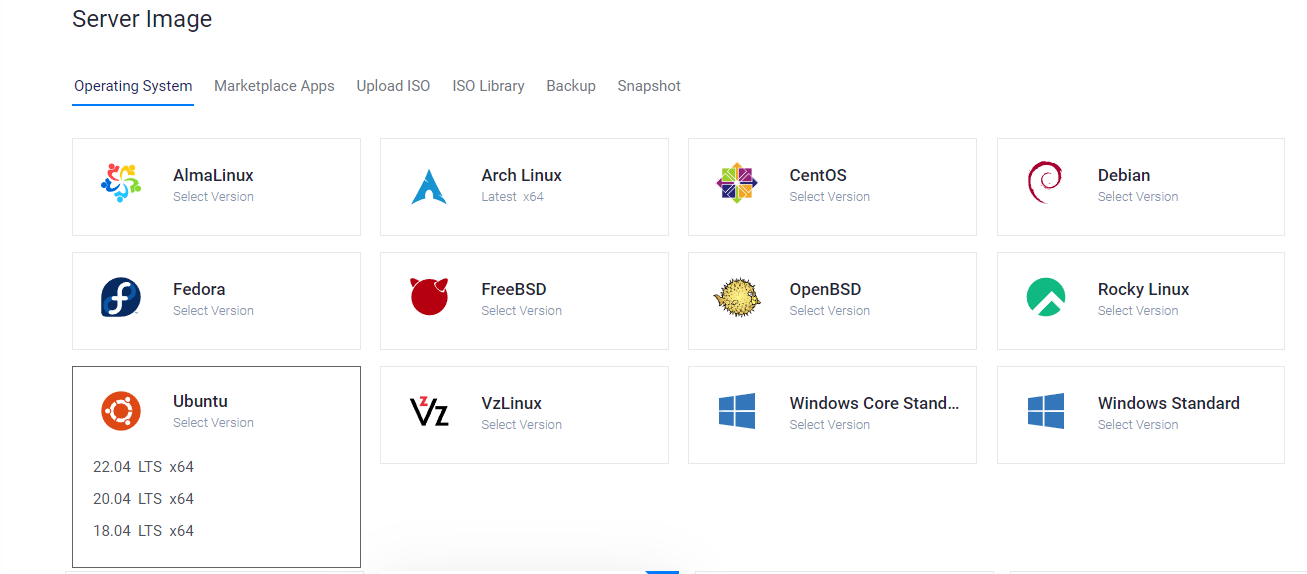Click the Windows Standard name label

pyautogui.click(x=1168, y=403)
